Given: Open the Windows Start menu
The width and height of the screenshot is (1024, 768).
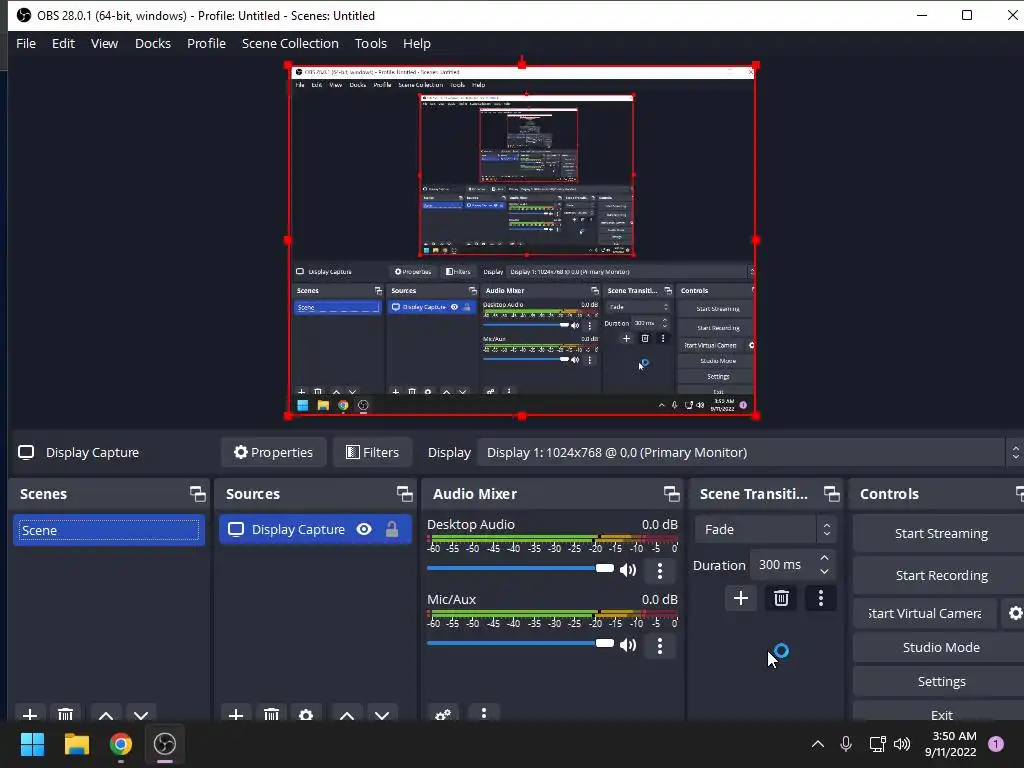Looking at the screenshot, I should pyautogui.click(x=32, y=744).
